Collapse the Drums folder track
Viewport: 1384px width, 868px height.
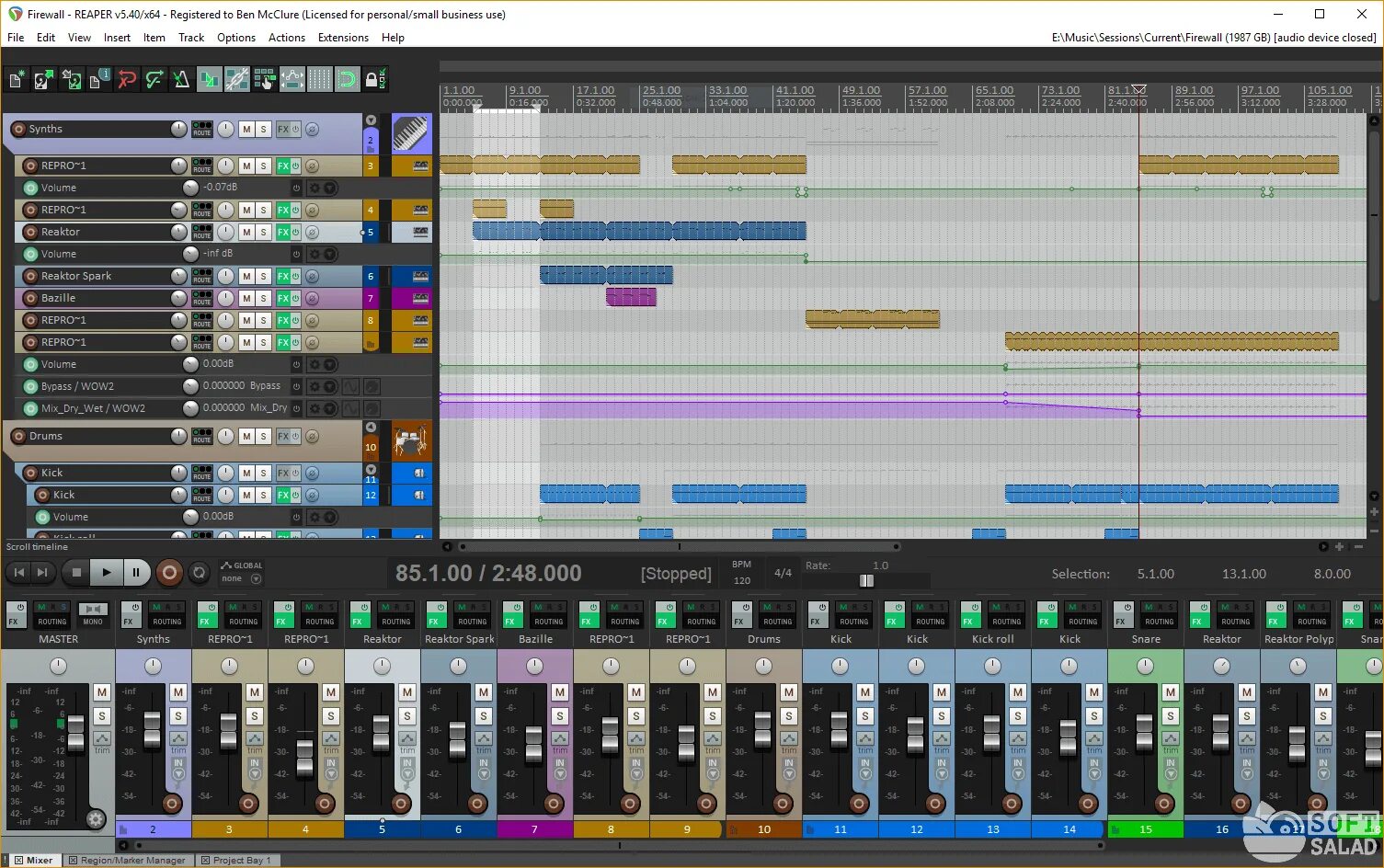pyautogui.click(x=371, y=428)
